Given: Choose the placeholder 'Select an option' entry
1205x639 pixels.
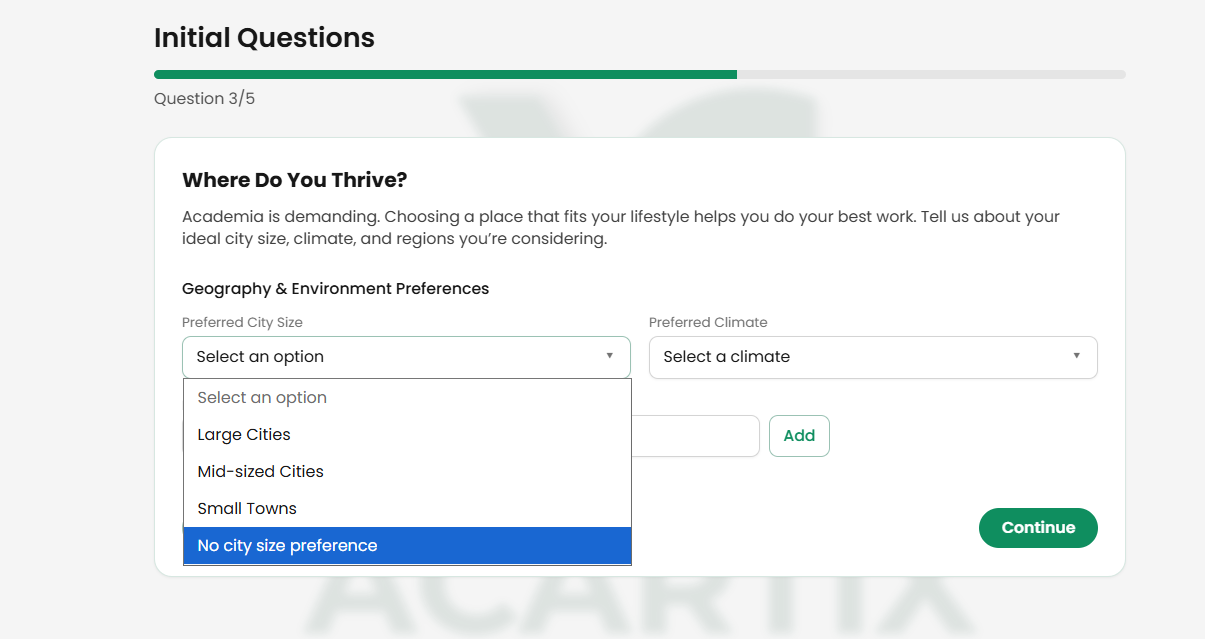Looking at the screenshot, I should click(261, 397).
